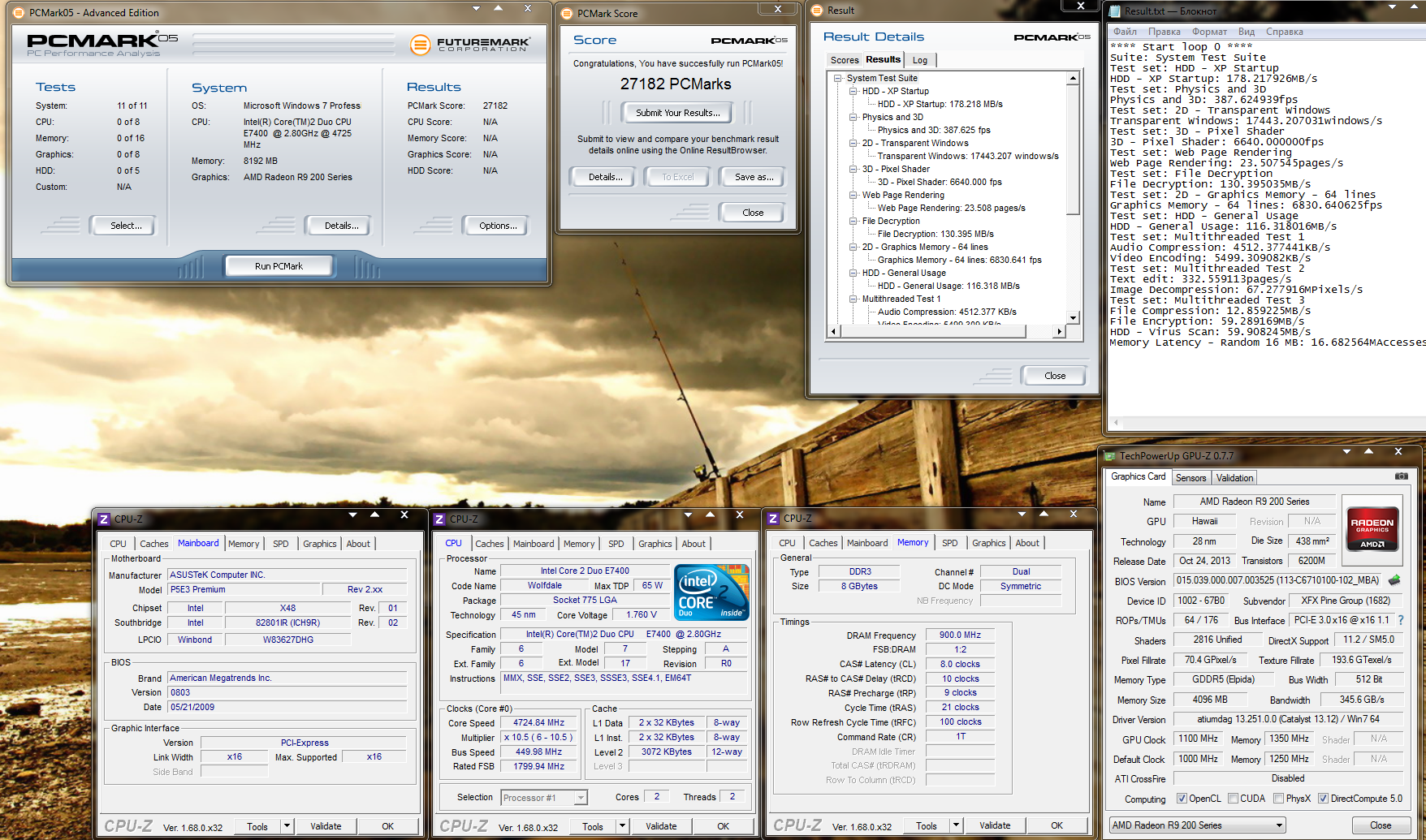Select 'Transparent Windows: 17443.207 windows/s' tree row
Viewport: 1426px width, 840px height.
point(968,157)
